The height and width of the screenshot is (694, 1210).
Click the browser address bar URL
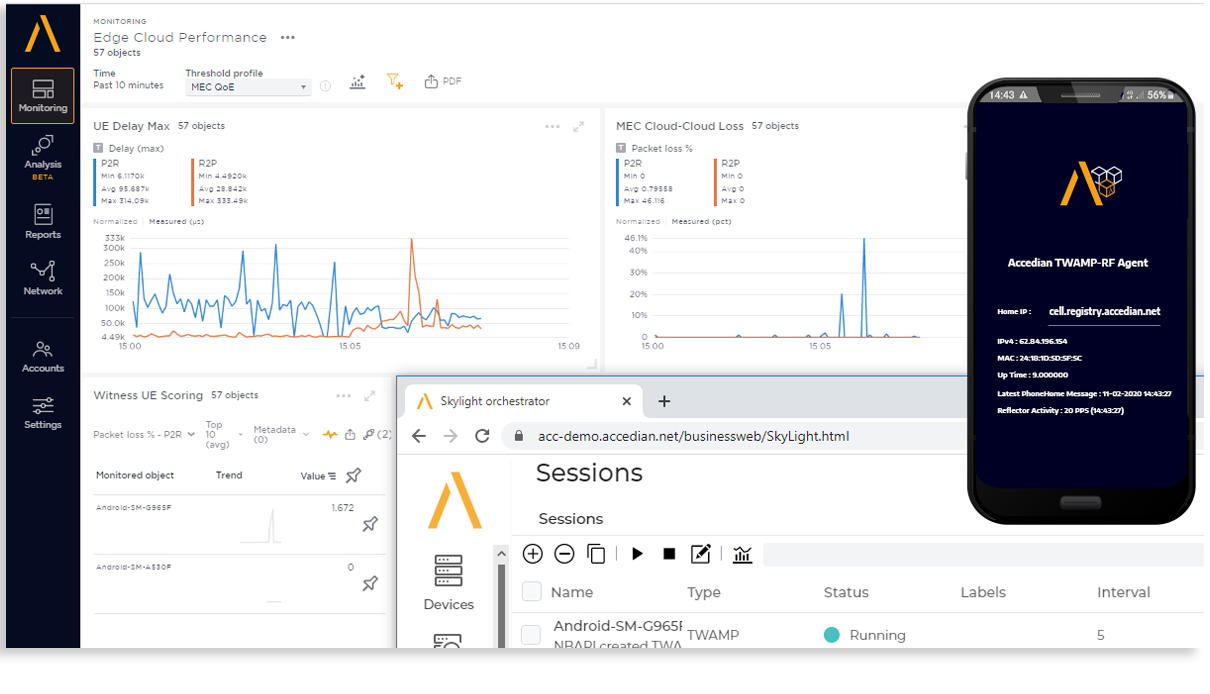pyautogui.click(x=694, y=436)
